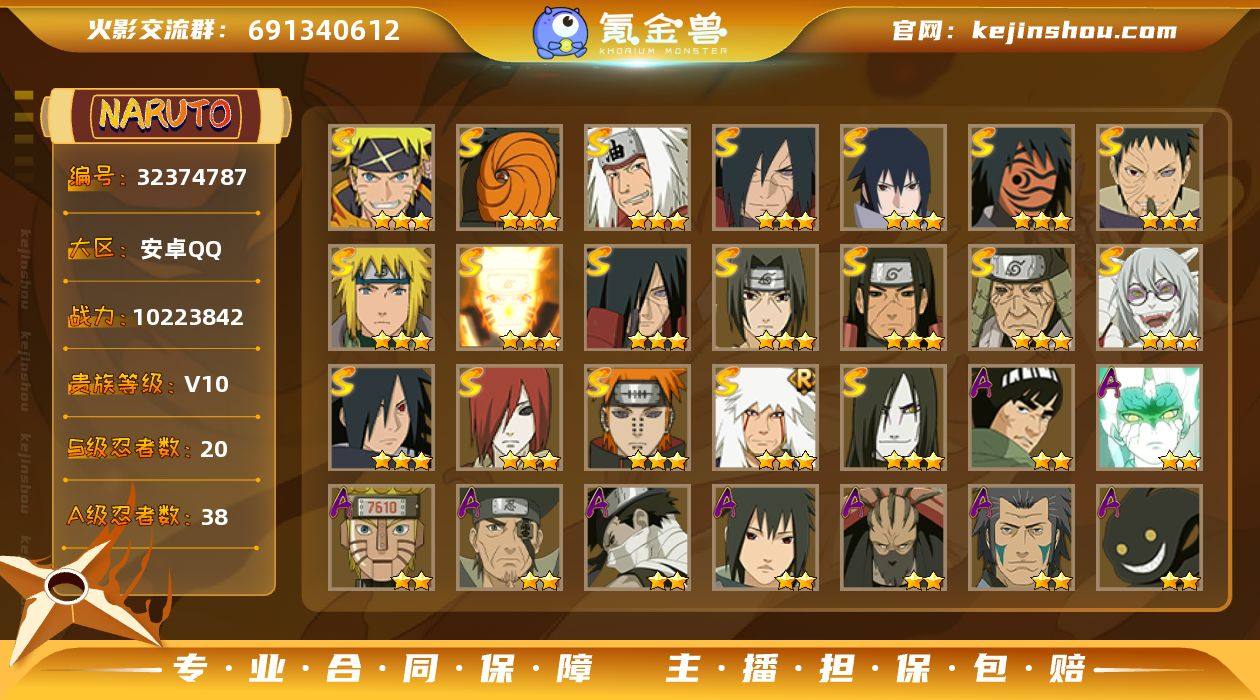The image size is (1260, 700).
Task: Click the A-rank ninja count 38
Action: [214, 517]
